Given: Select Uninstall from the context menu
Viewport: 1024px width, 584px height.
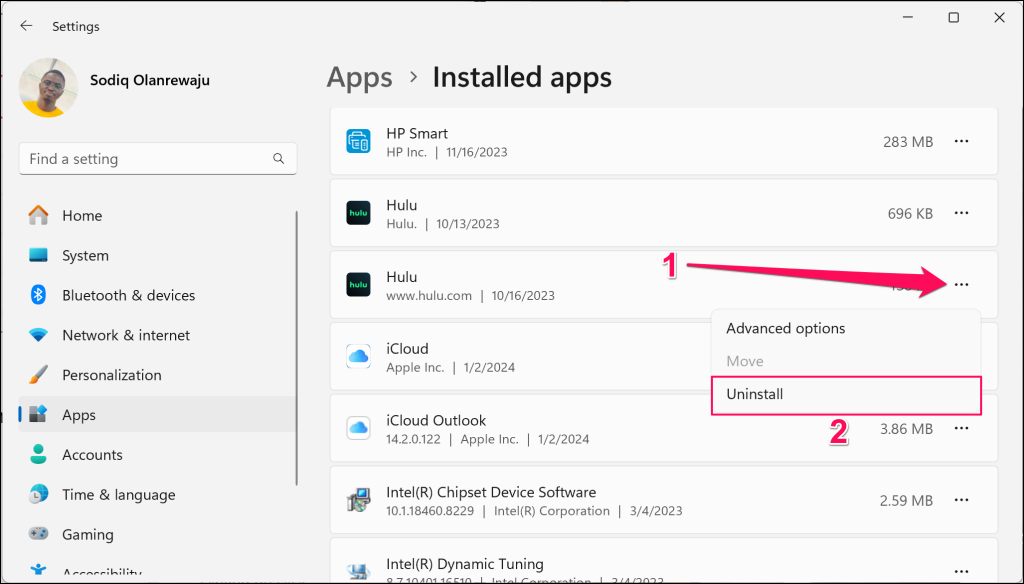Looking at the screenshot, I should pos(755,394).
